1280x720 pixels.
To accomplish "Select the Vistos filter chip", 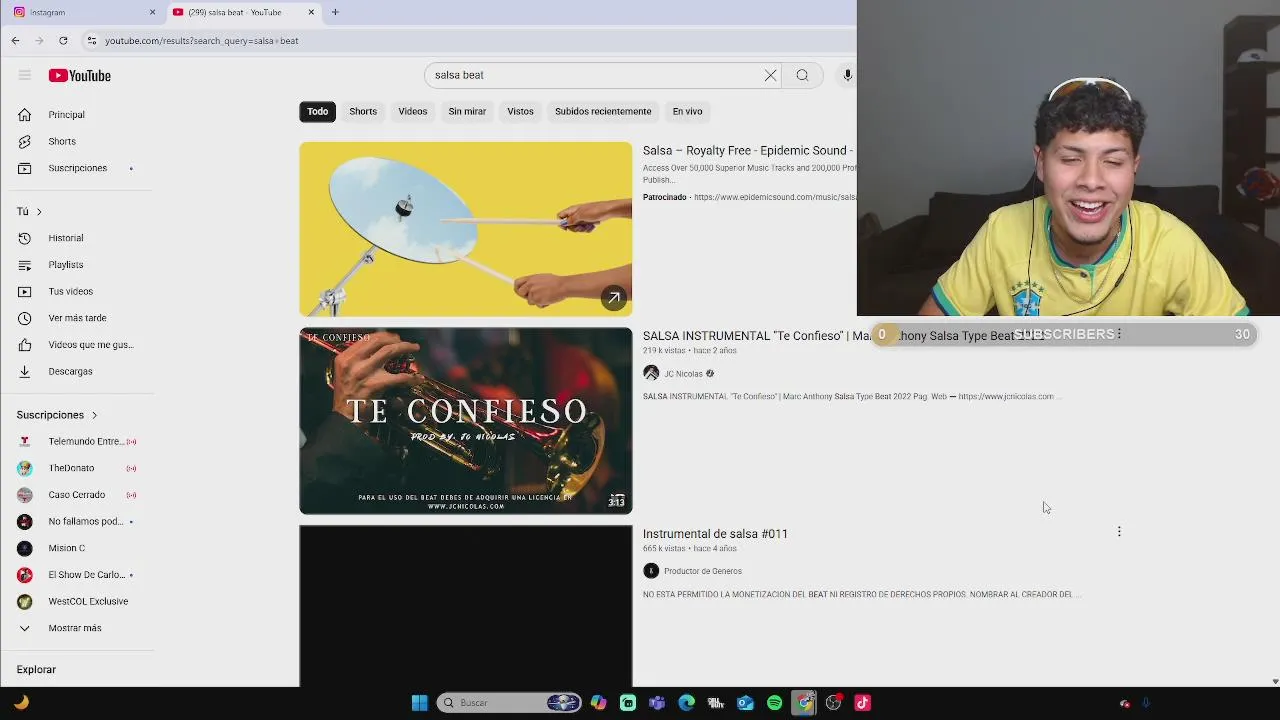I will point(520,111).
